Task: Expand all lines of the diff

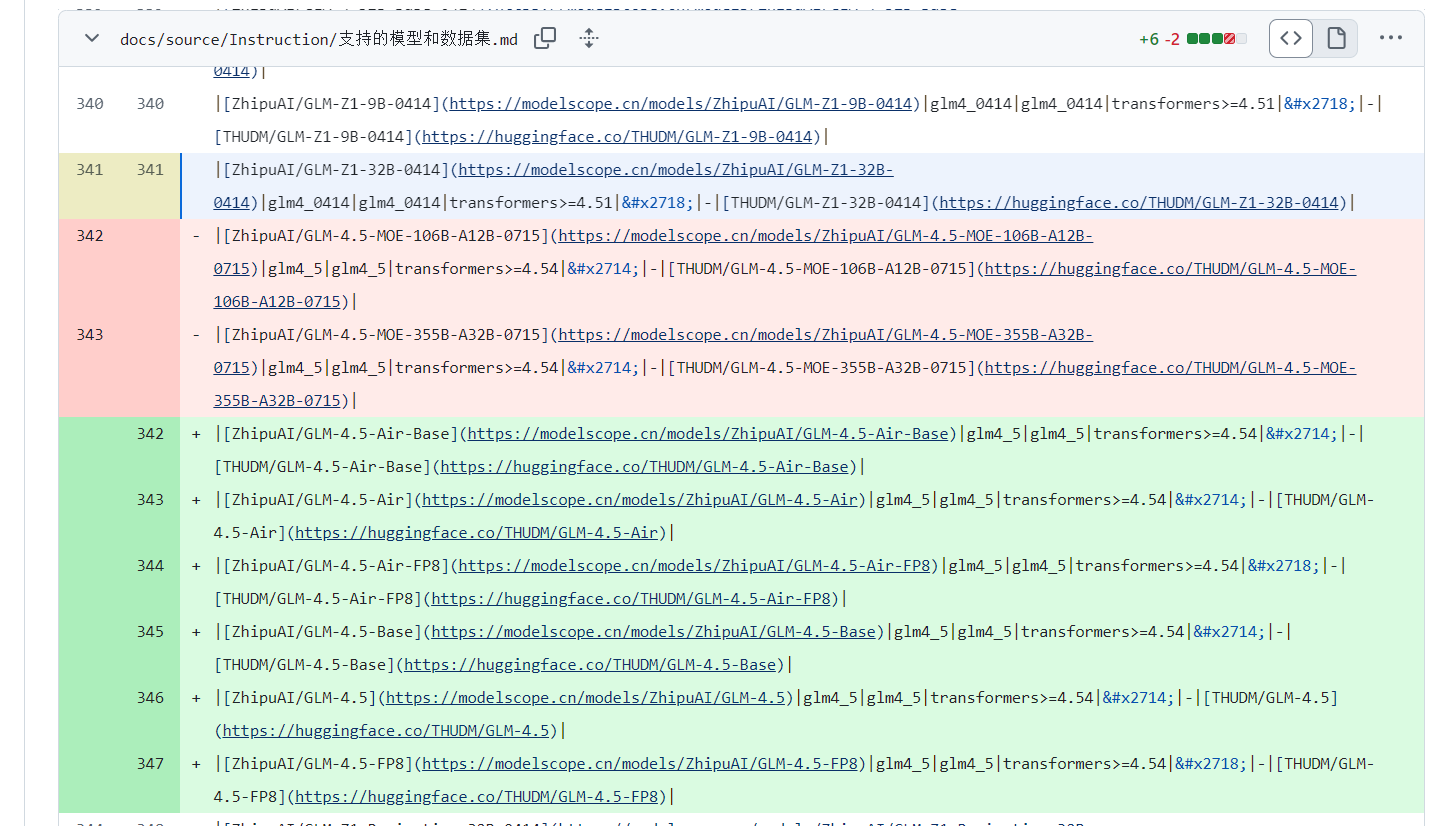Action: point(589,39)
